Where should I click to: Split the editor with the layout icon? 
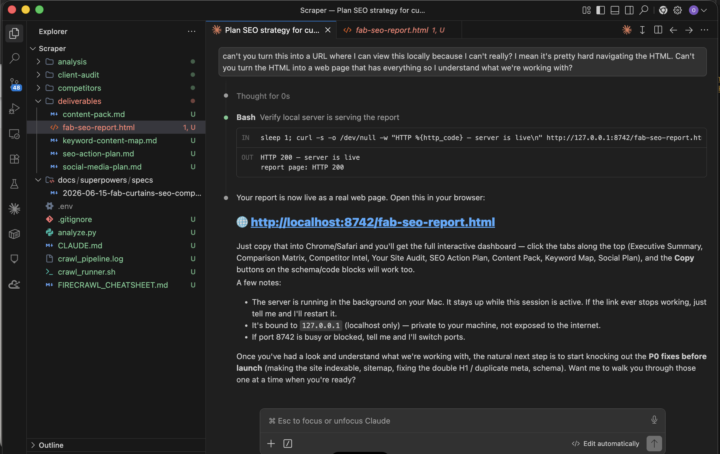click(x=658, y=30)
